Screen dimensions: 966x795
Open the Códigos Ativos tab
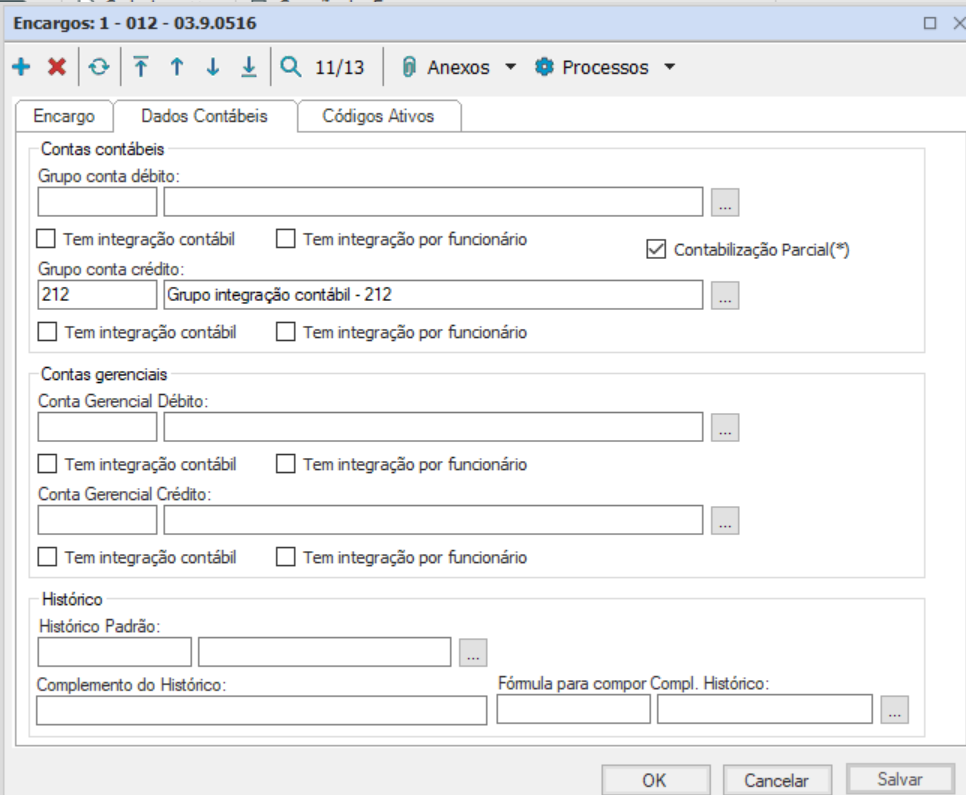[378, 116]
